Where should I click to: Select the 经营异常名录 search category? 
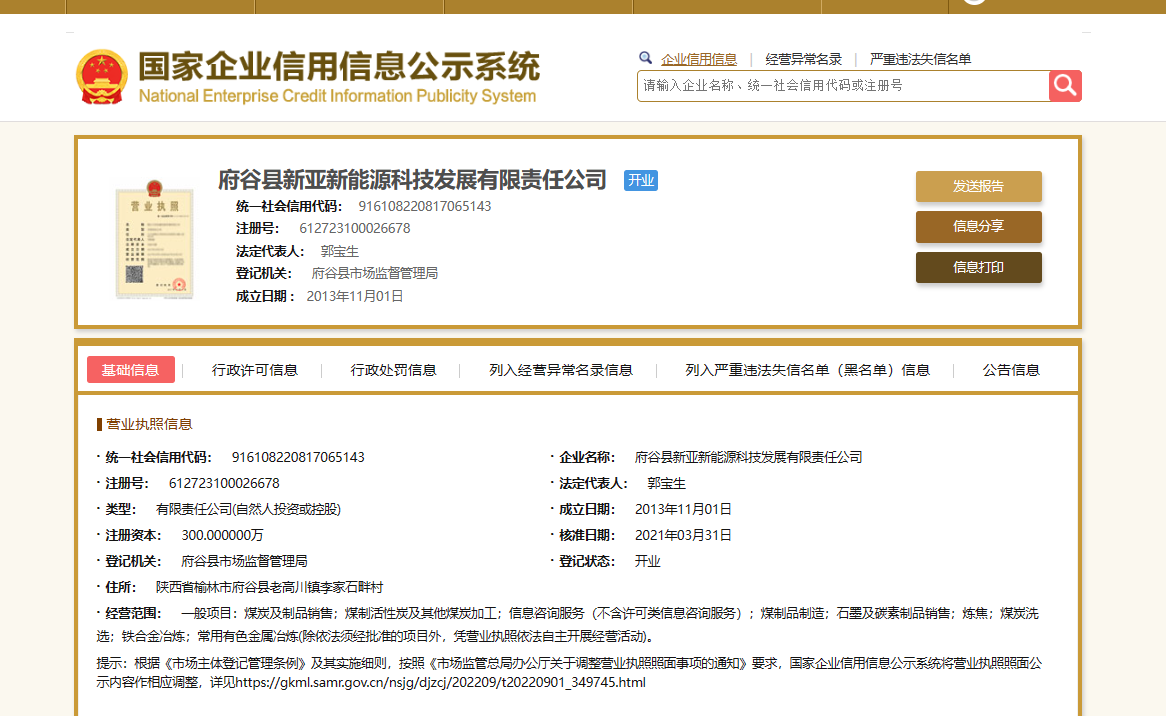(803, 59)
